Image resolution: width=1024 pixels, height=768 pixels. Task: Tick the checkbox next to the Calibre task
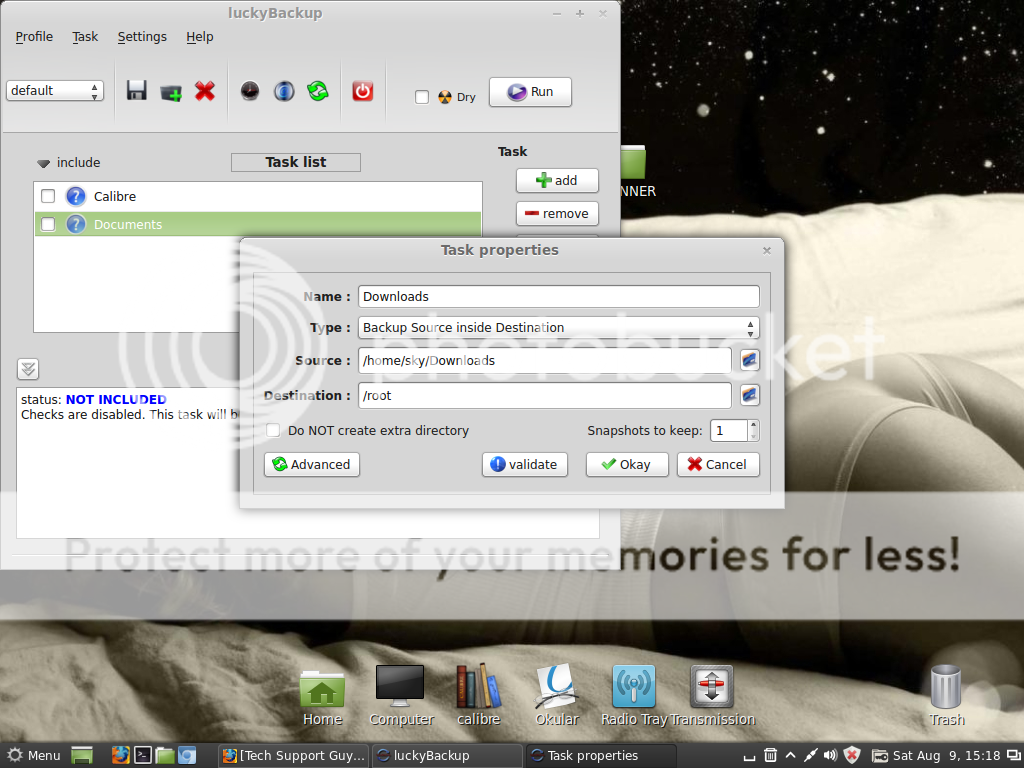pyautogui.click(x=47, y=196)
